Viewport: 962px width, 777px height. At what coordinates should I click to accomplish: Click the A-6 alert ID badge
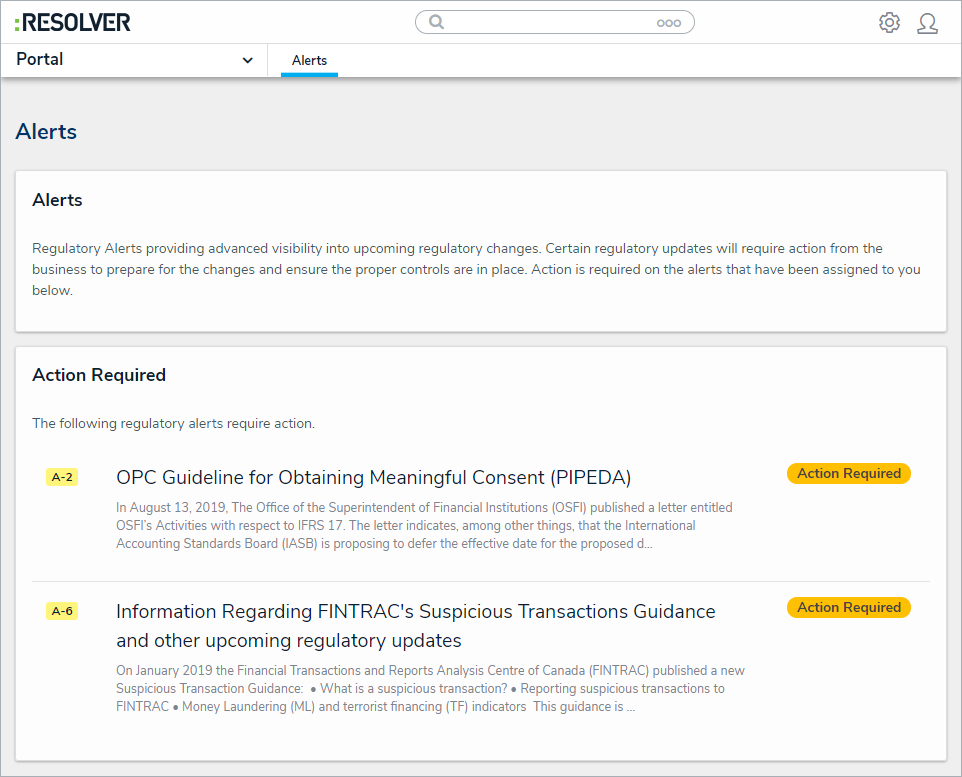[x=62, y=611]
